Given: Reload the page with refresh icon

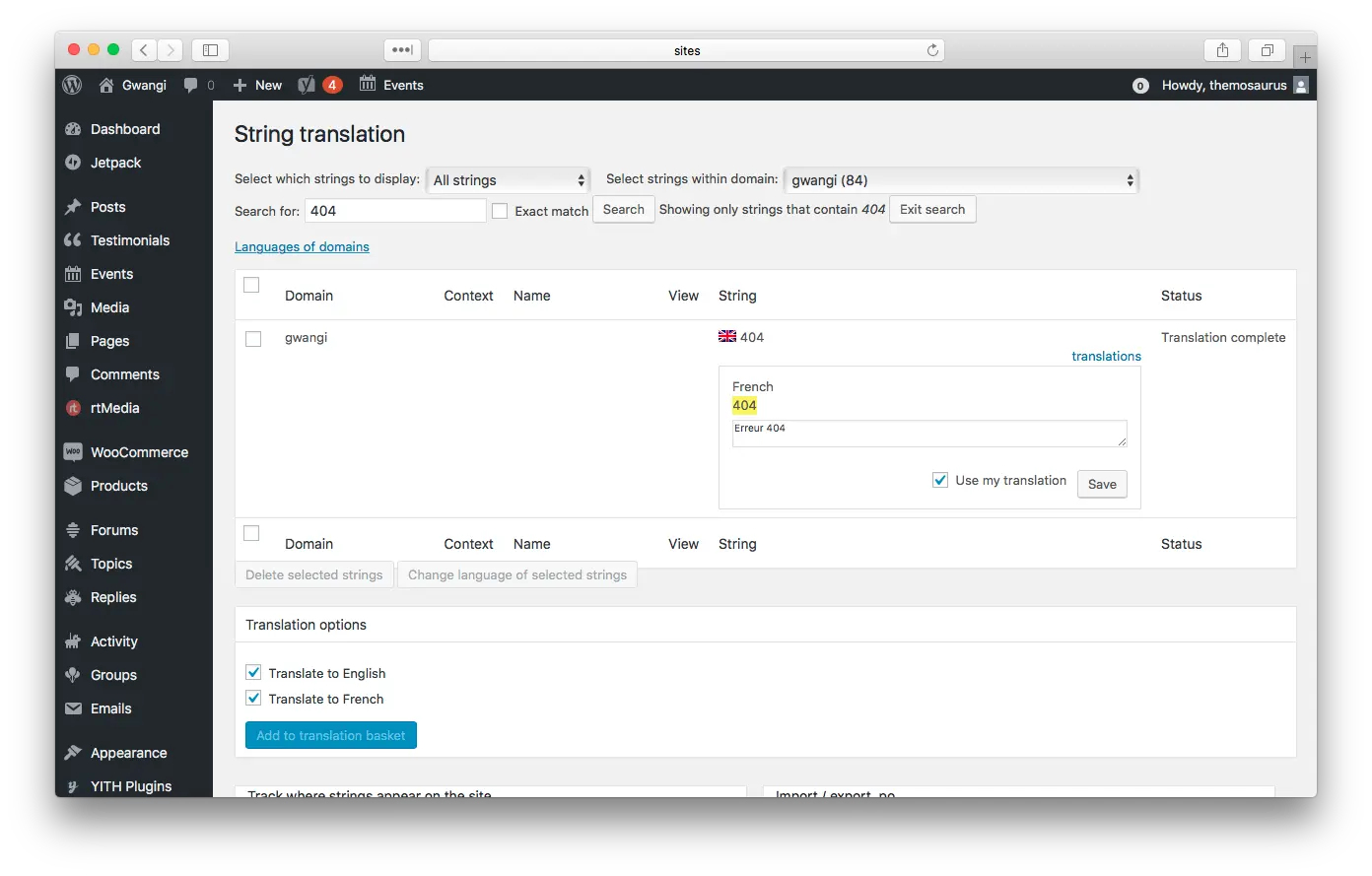Looking at the screenshot, I should [x=932, y=50].
